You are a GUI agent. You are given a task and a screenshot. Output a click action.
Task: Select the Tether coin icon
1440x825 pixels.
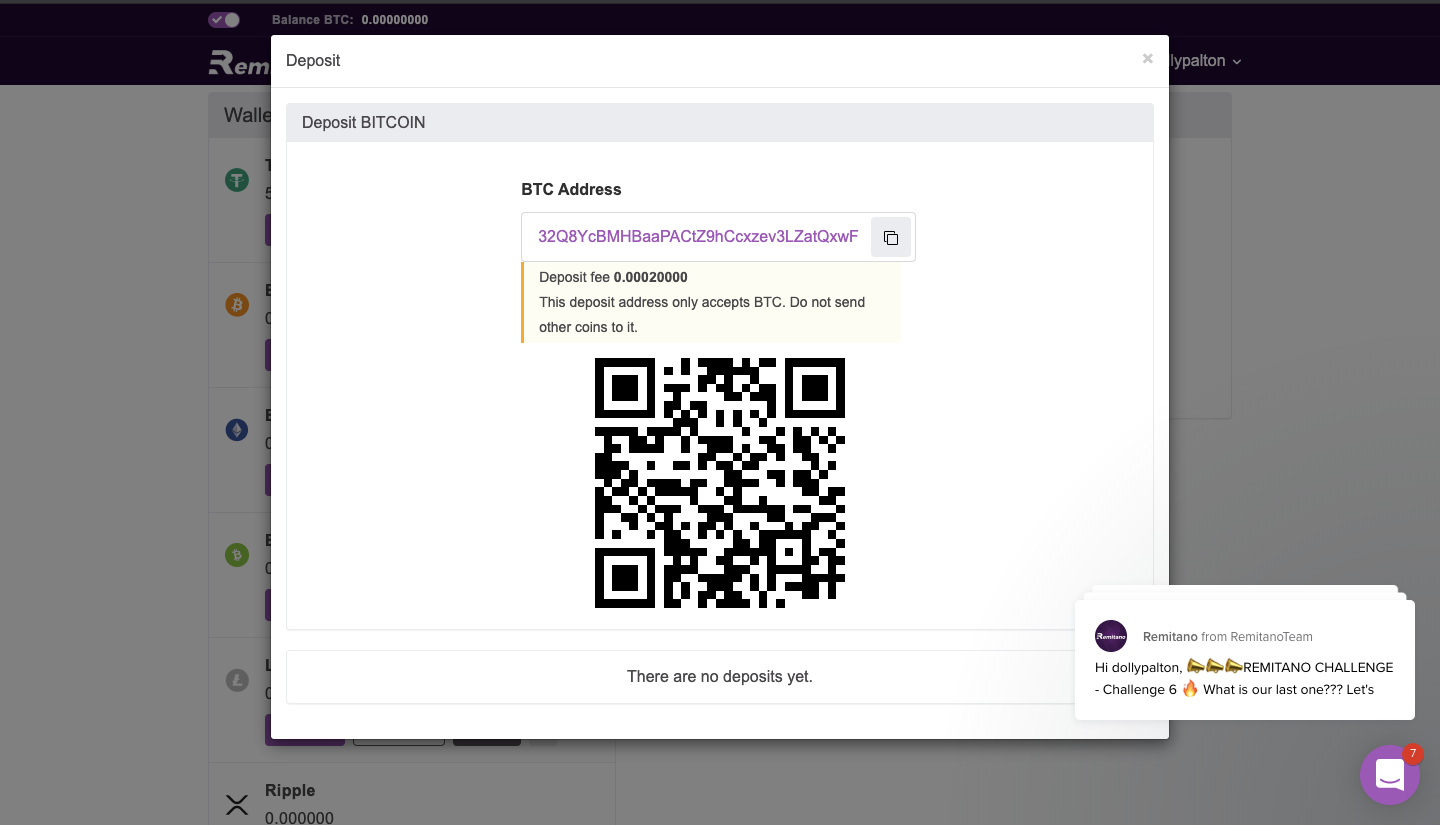pyautogui.click(x=237, y=180)
